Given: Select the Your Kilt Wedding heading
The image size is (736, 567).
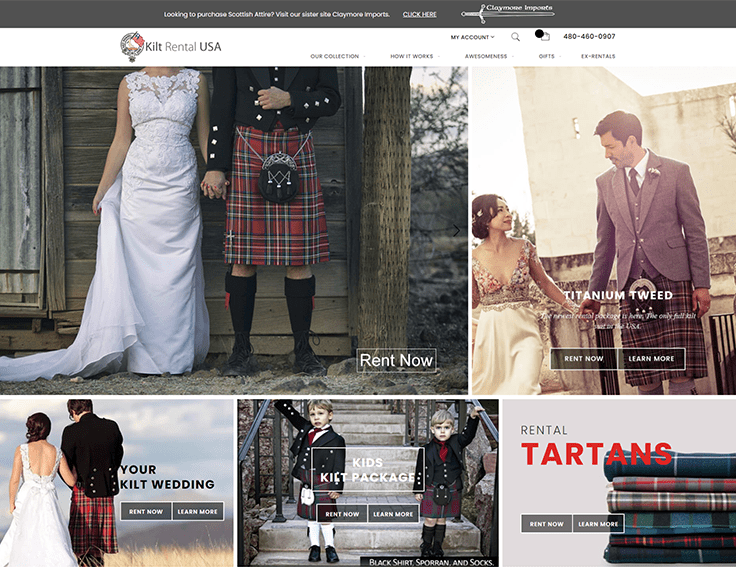Looking at the screenshot, I should (x=167, y=477).
